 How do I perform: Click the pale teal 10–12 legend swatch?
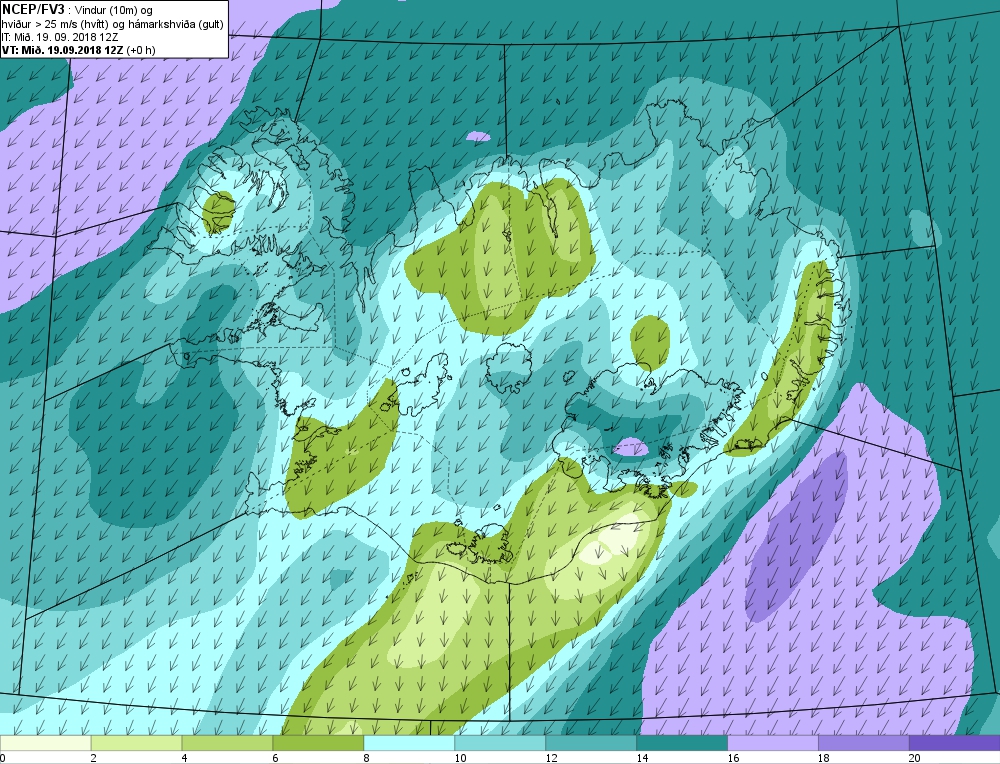(500, 744)
